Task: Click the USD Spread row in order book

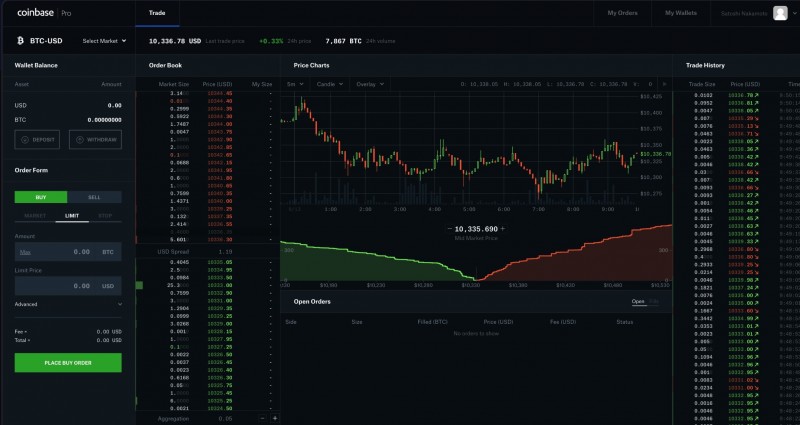Action: coord(208,252)
